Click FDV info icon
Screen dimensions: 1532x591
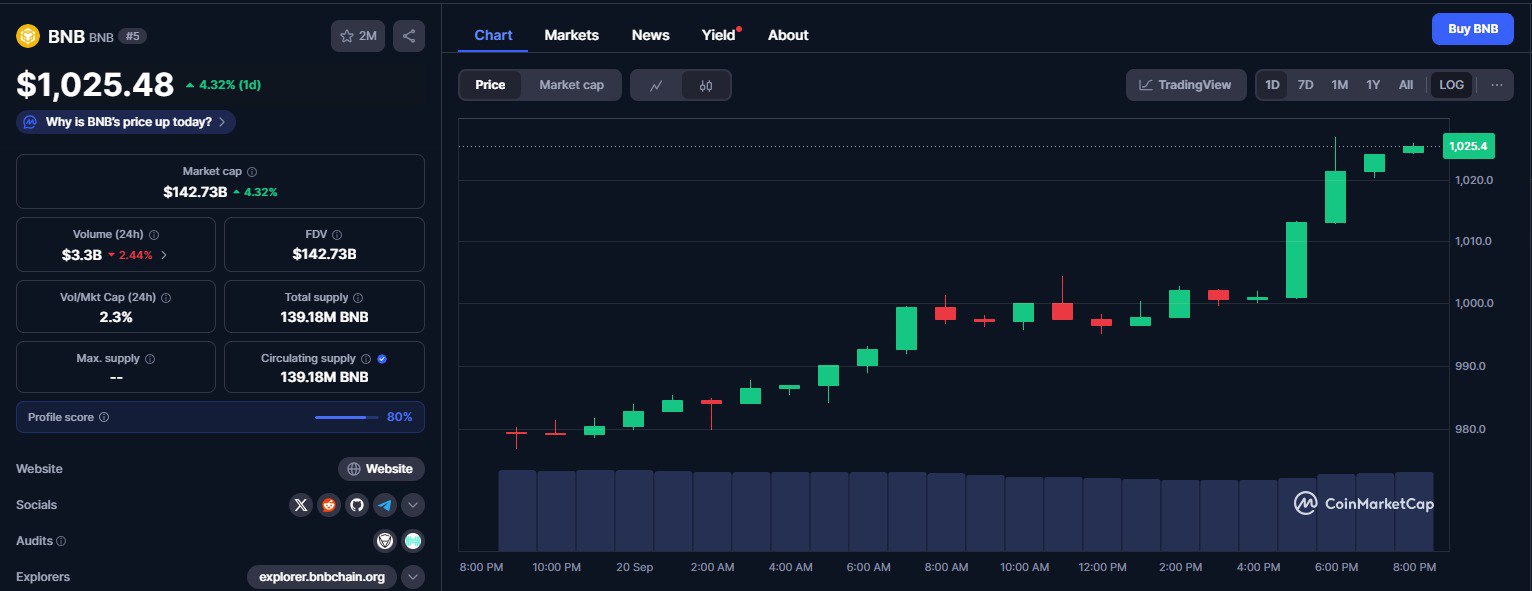[337, 234]
